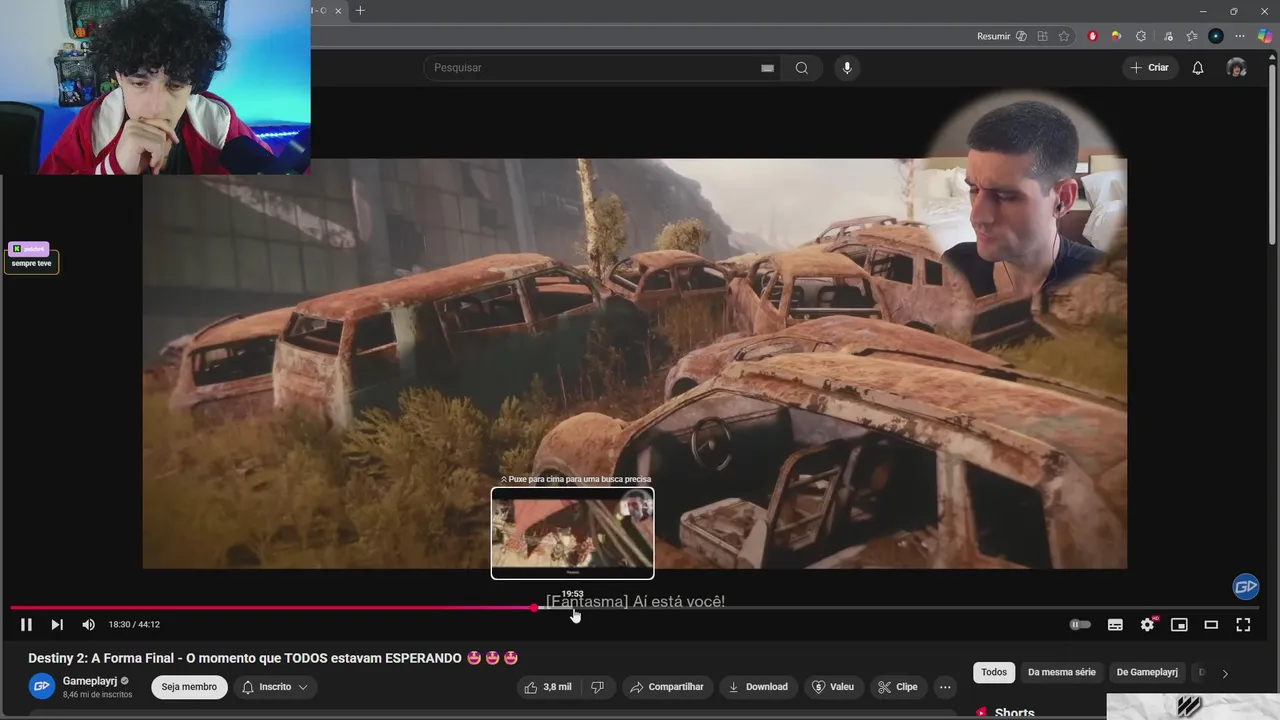Open the Copilot sidebar icon
Viewport: 1280px width, 720px height.
click(1265, 36)
